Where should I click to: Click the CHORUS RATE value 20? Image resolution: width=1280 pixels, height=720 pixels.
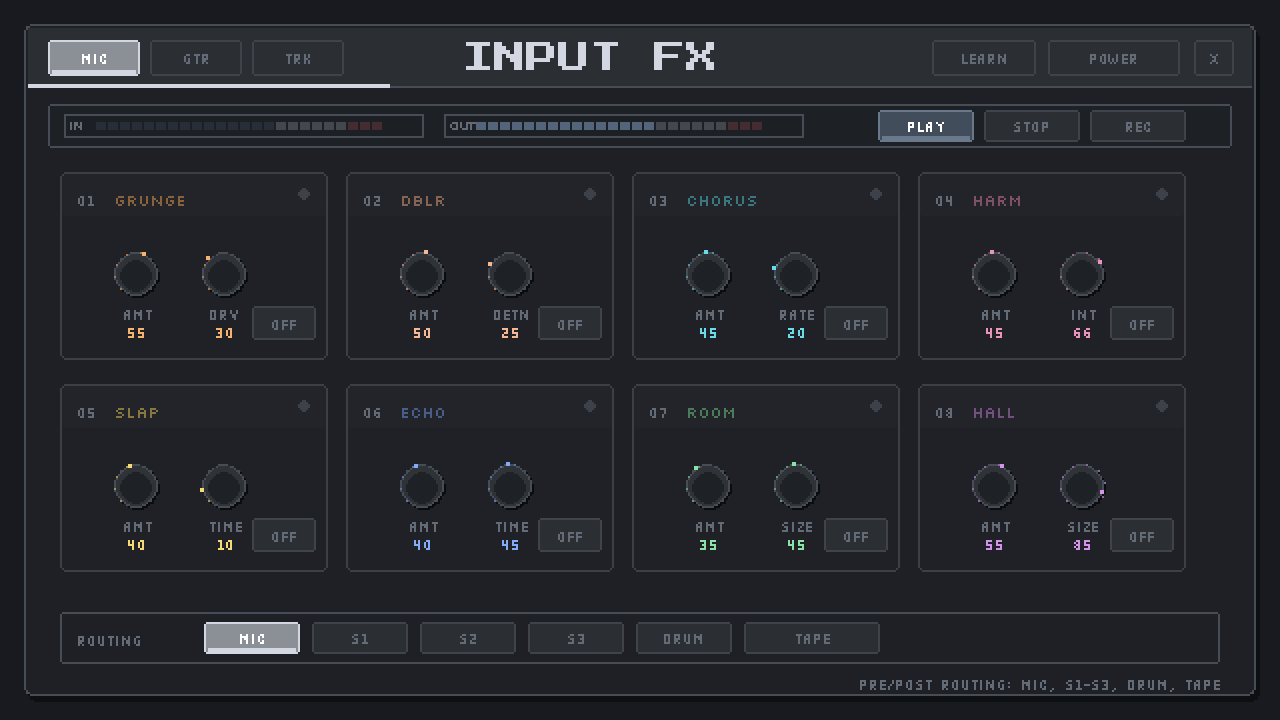796,333
